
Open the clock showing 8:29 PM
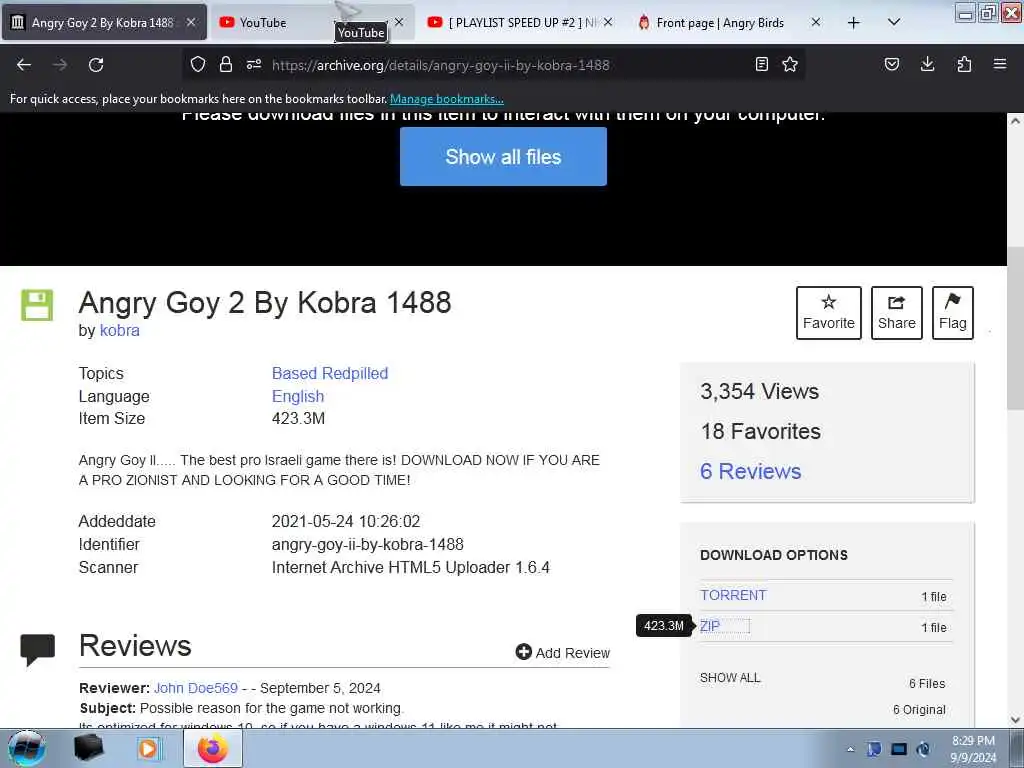(x=973, y=749)
